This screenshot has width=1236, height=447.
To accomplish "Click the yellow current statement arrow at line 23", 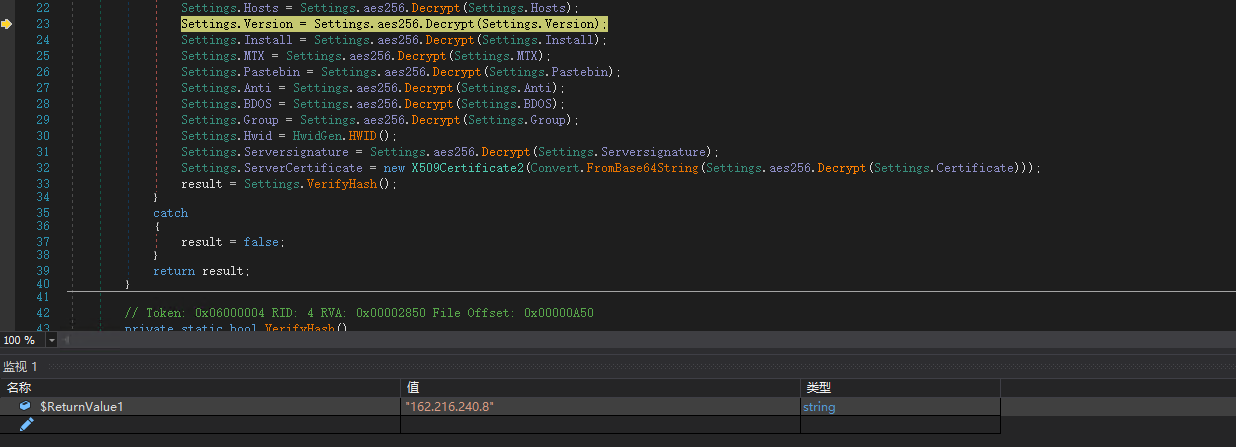I will (x=6, y=23).
